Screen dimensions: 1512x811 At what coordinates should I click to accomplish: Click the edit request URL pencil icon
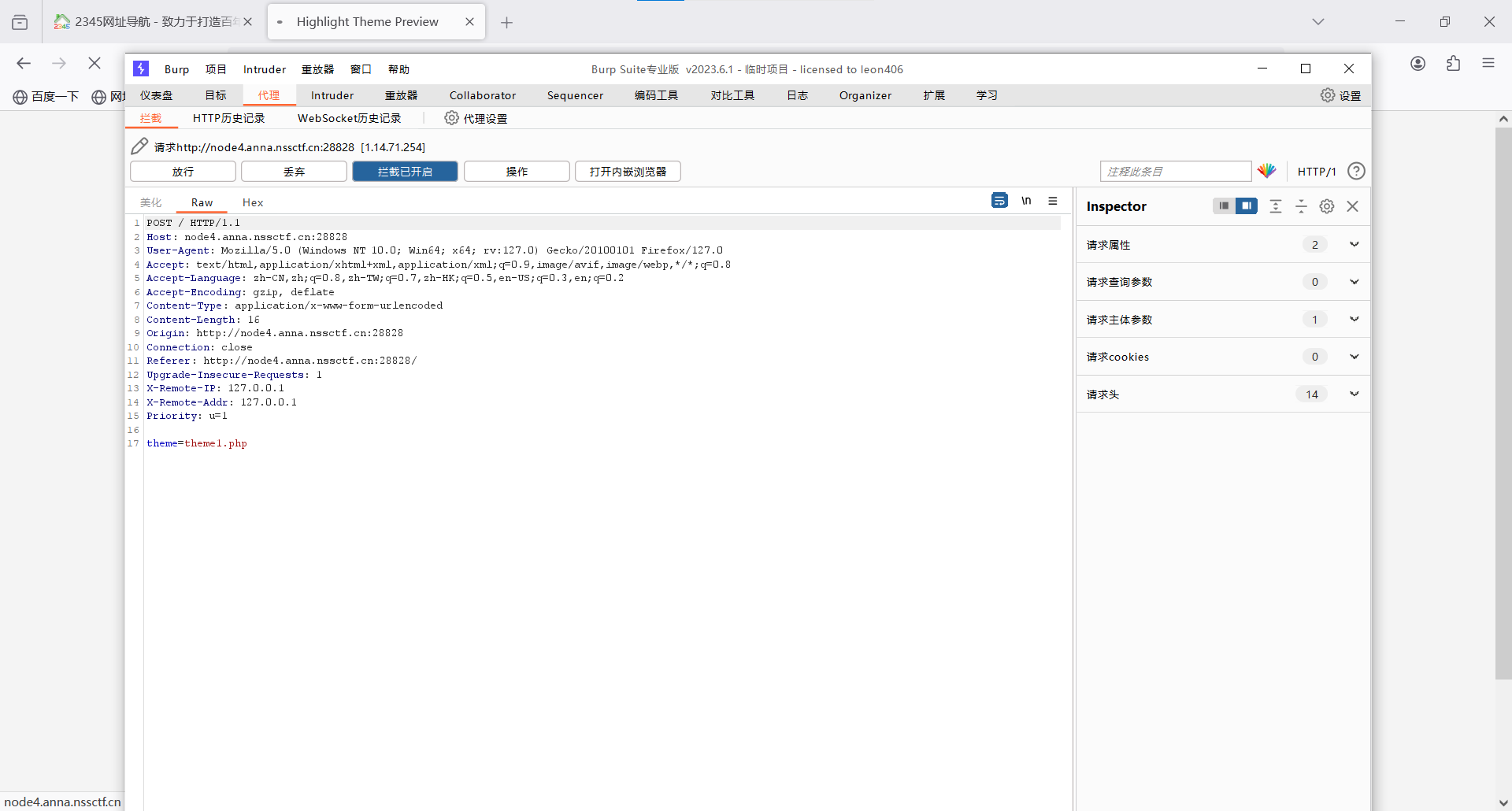(x=139, y=146)
